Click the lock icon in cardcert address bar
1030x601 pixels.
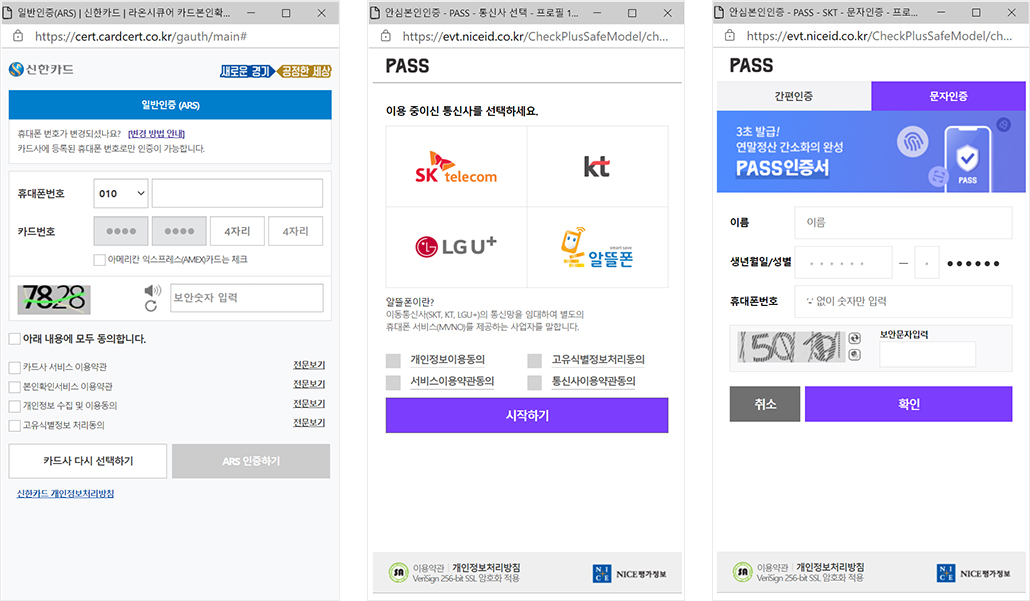18,36
